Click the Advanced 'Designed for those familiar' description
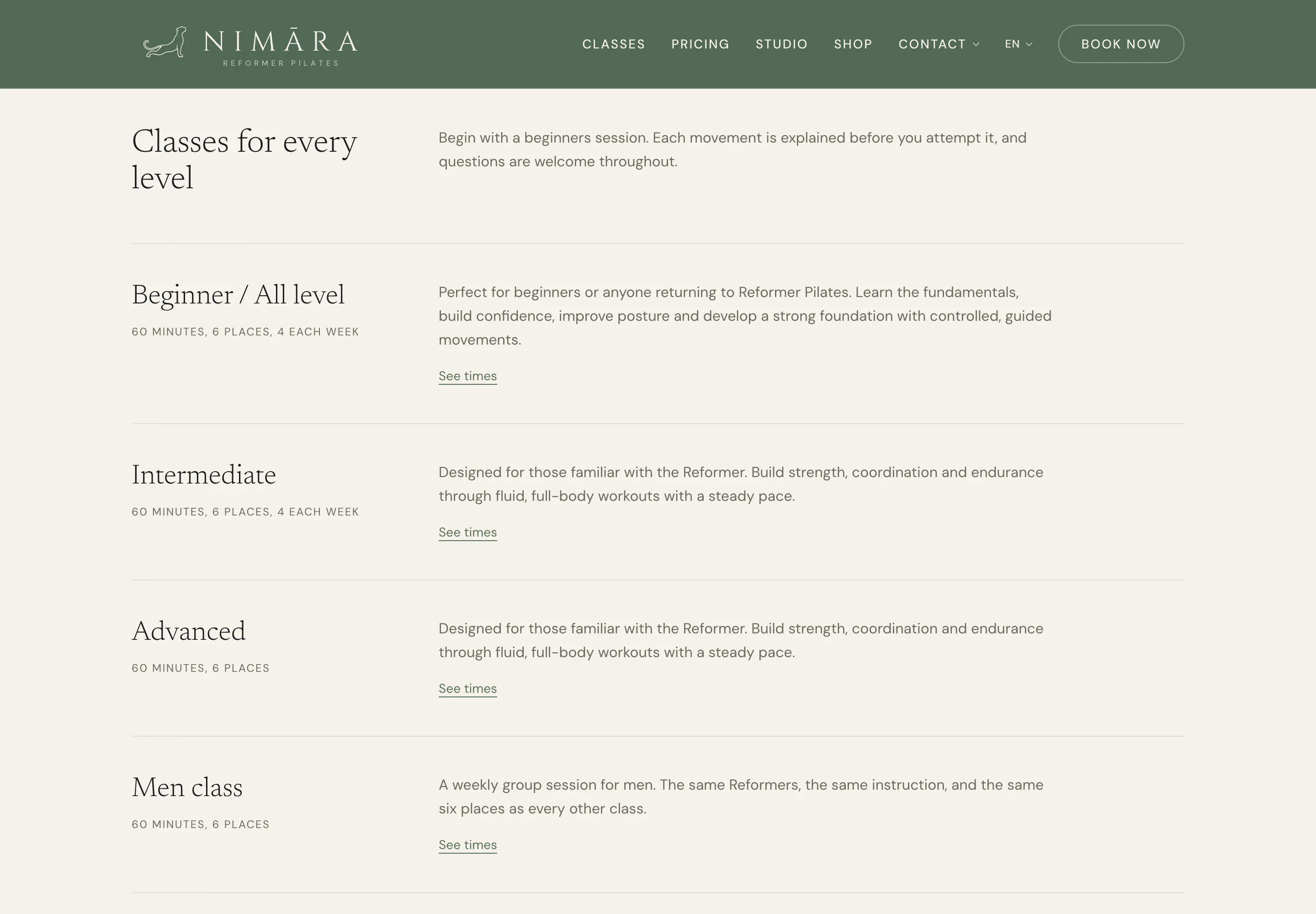 (x=741, y=641)
